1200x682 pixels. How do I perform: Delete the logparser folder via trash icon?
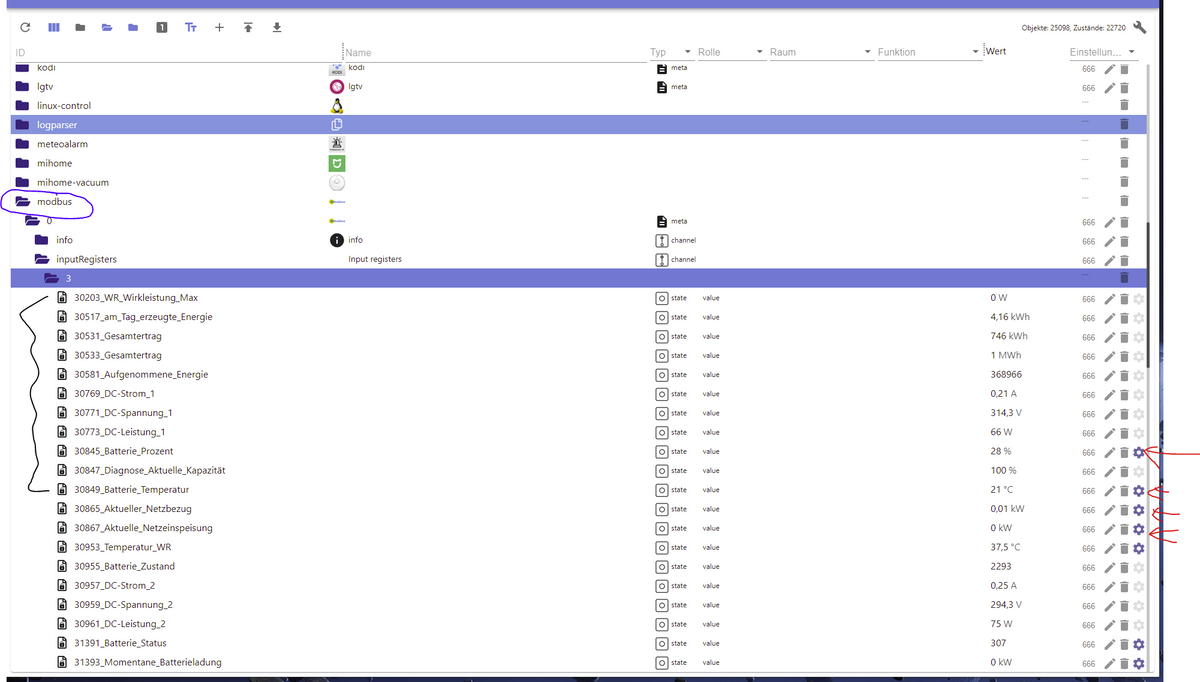pyautogui.click(x=1124, y=125)
